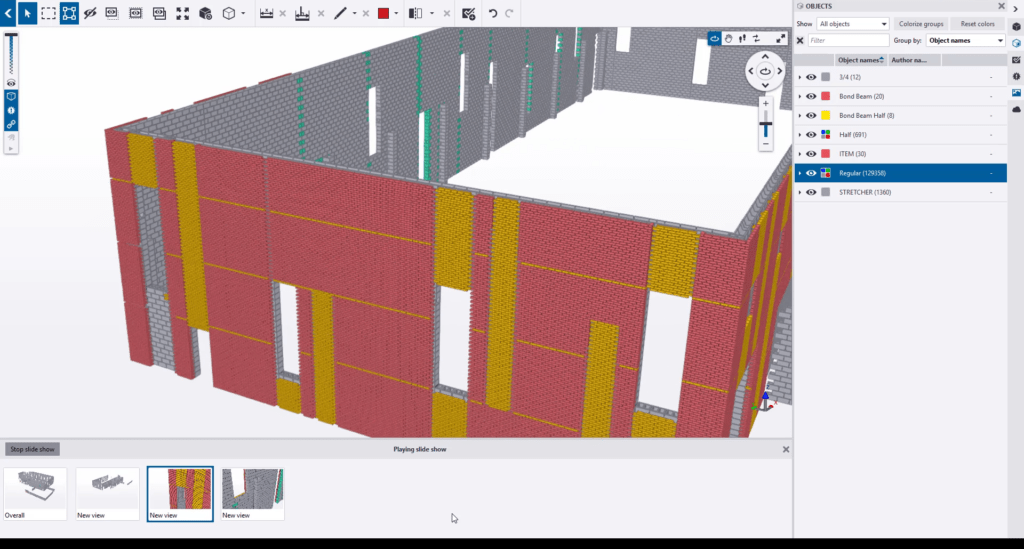Open the Show 'All objects' dropdown

852,23
